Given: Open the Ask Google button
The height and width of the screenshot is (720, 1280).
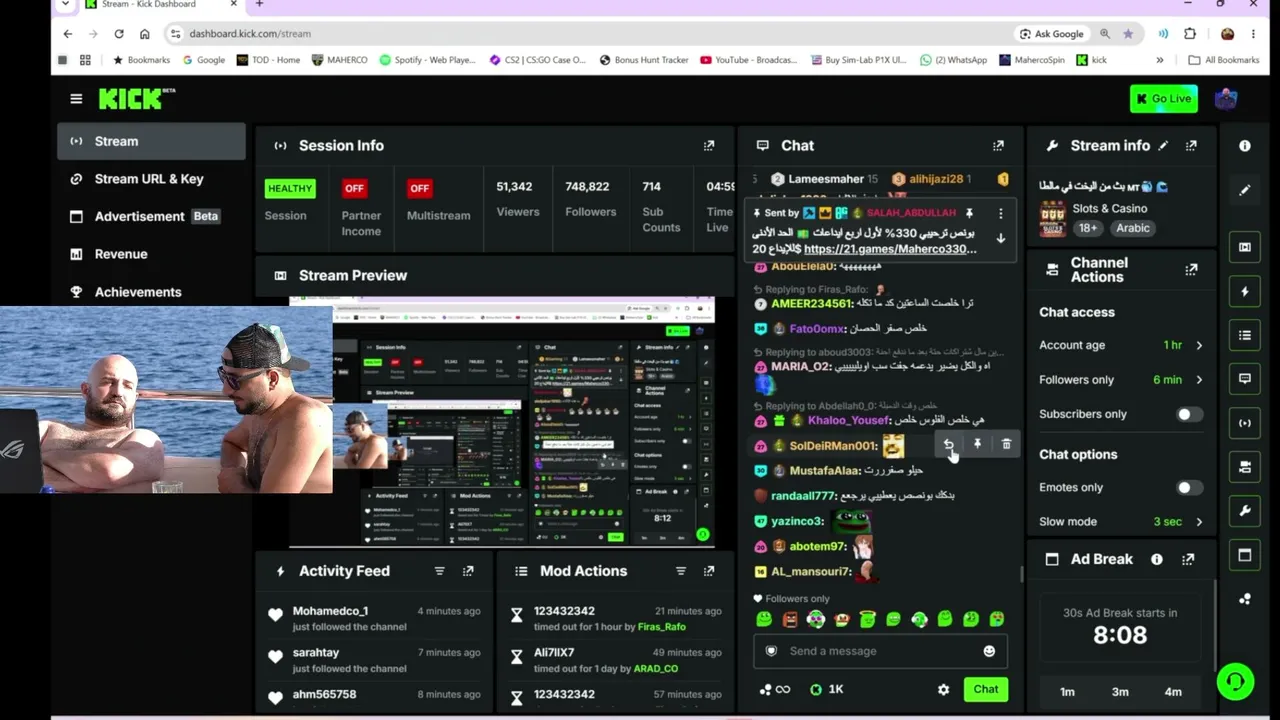Looking at the screenshot, I should click(x=1051, y=34).
